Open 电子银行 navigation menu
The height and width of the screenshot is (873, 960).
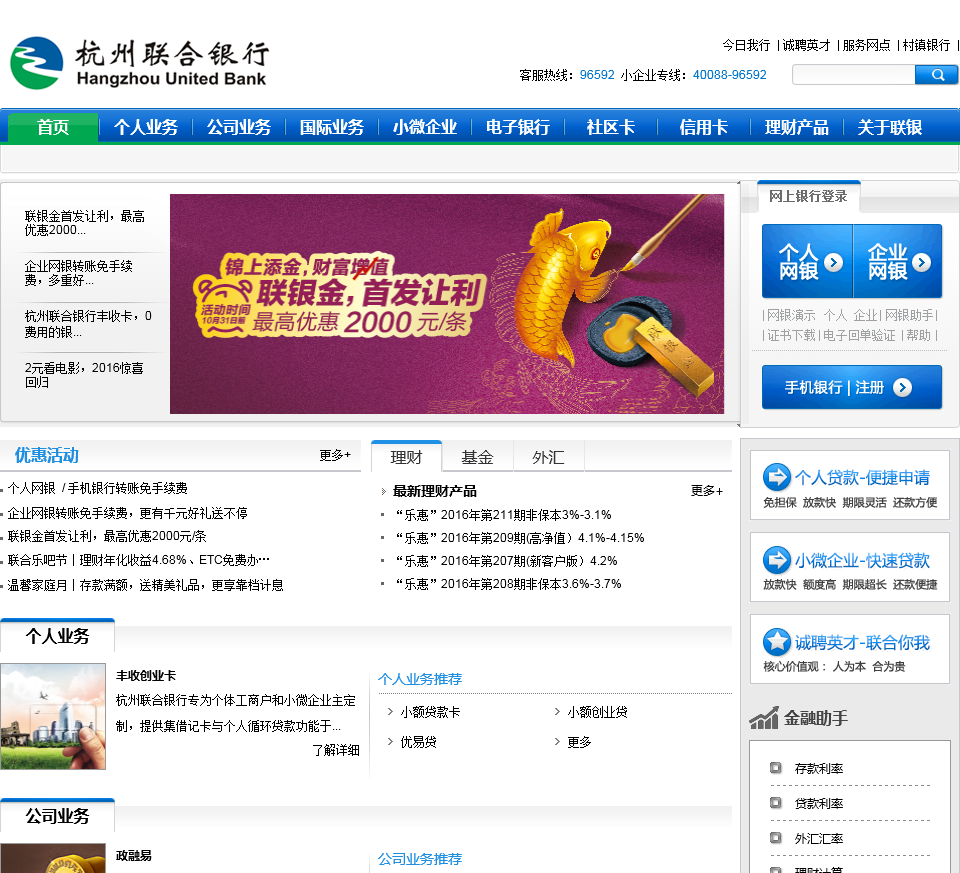coord(518,127)
